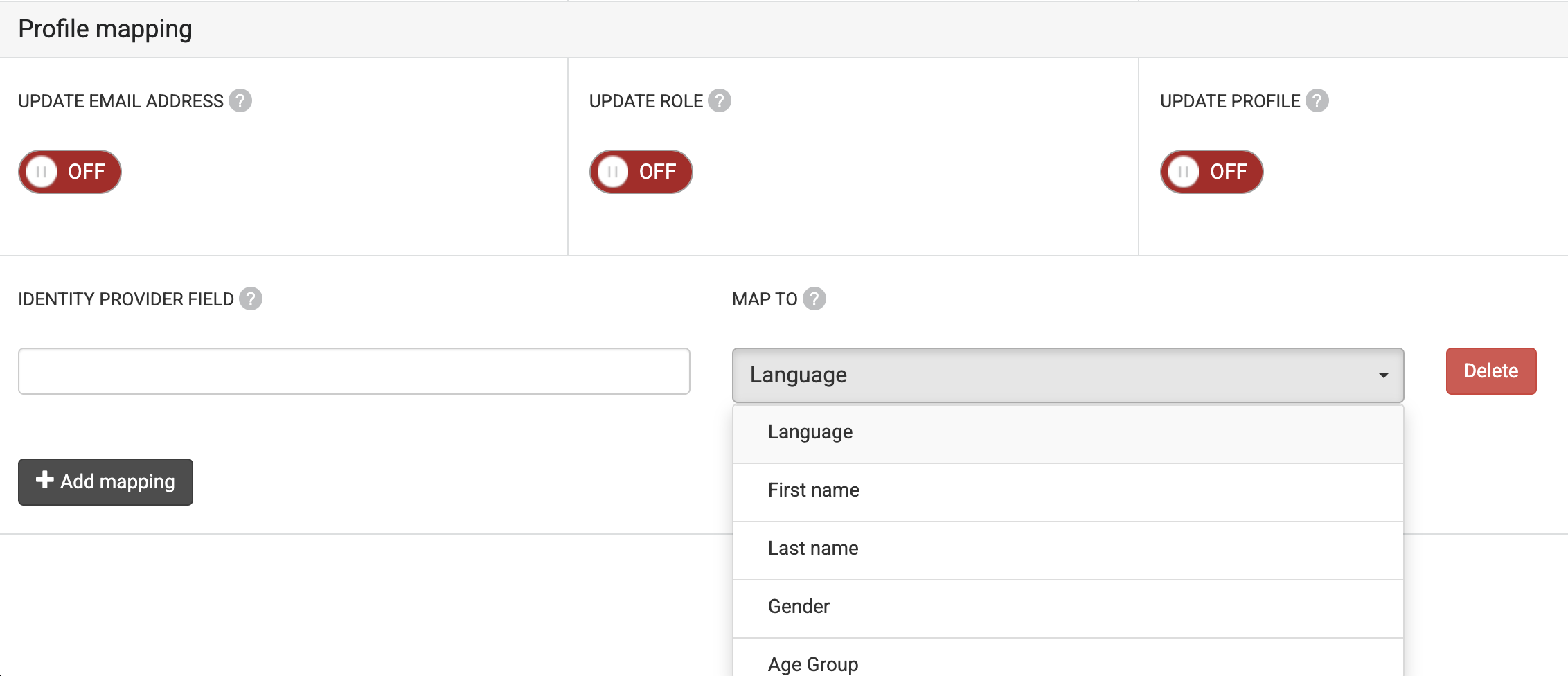Select Language from the dropdown list
Viewport: 1568px width, 676px height.
click(x=810, y=433)
